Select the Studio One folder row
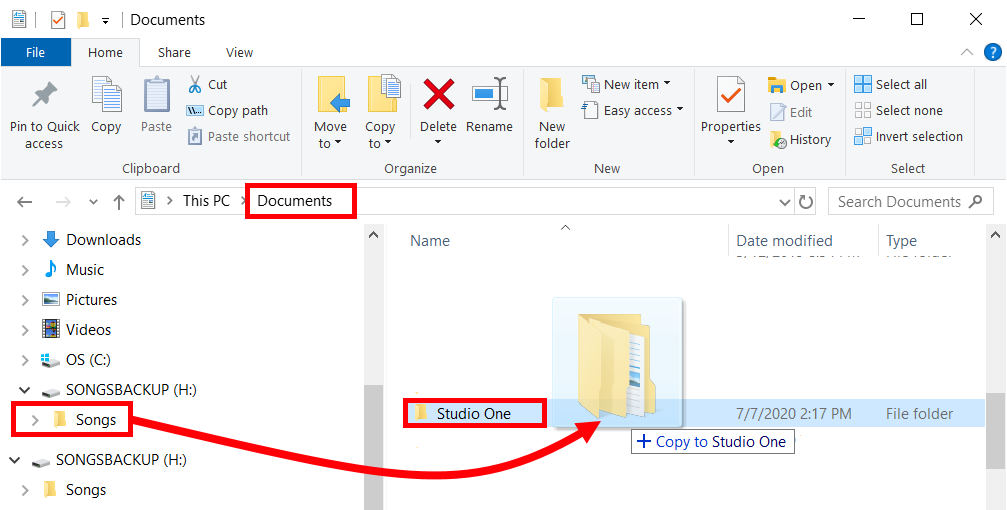The width and height of the screenshot is (1007, 510). point(694,414)
